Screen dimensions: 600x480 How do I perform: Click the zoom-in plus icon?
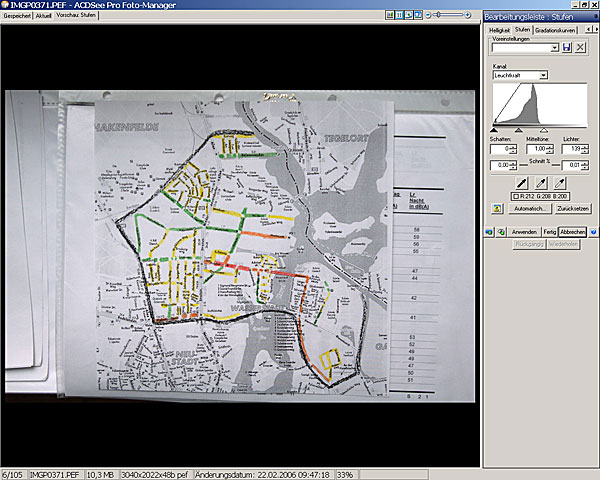468,16
